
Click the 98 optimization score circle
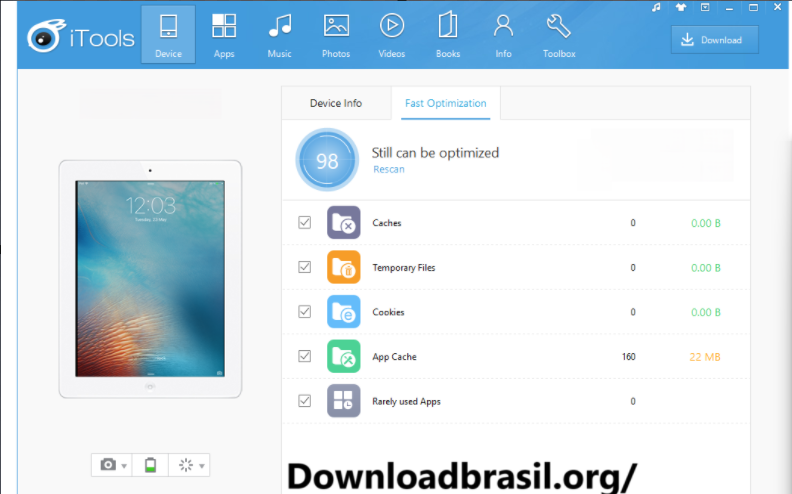coord(327,160)
